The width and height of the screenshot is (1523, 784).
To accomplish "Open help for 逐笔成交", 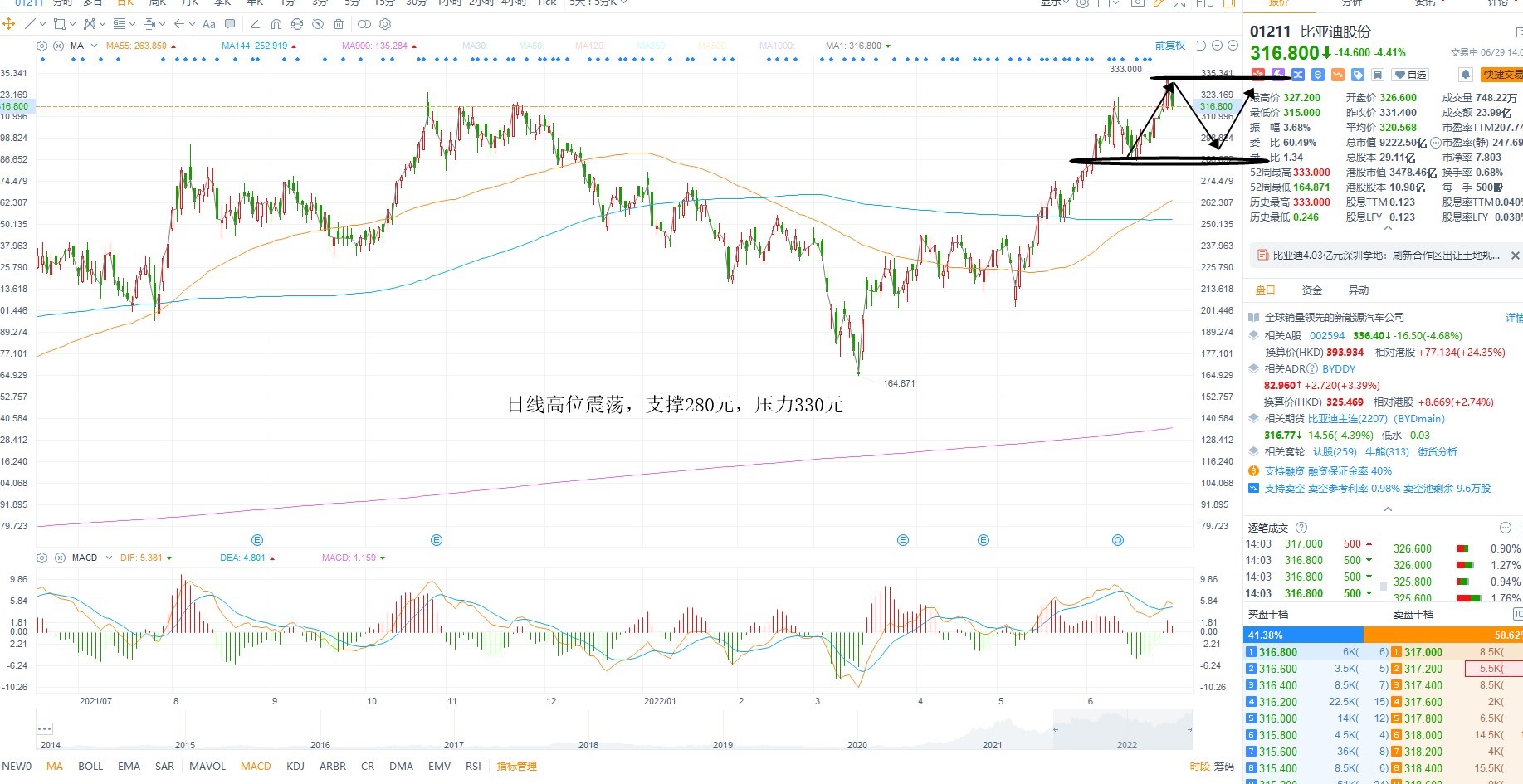I will point(1301,528).
